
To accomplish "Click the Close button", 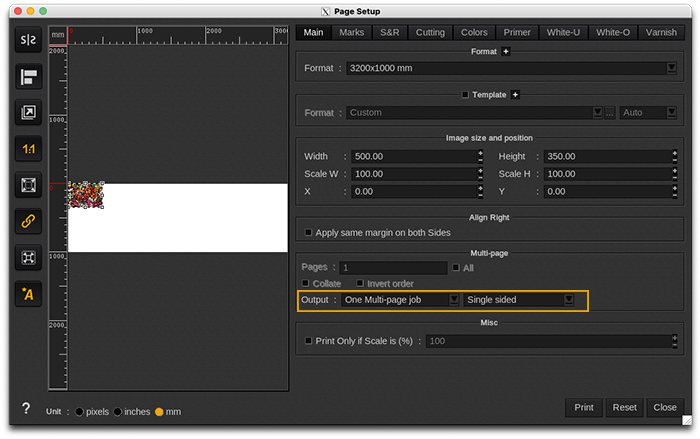I will coord(665,407).
